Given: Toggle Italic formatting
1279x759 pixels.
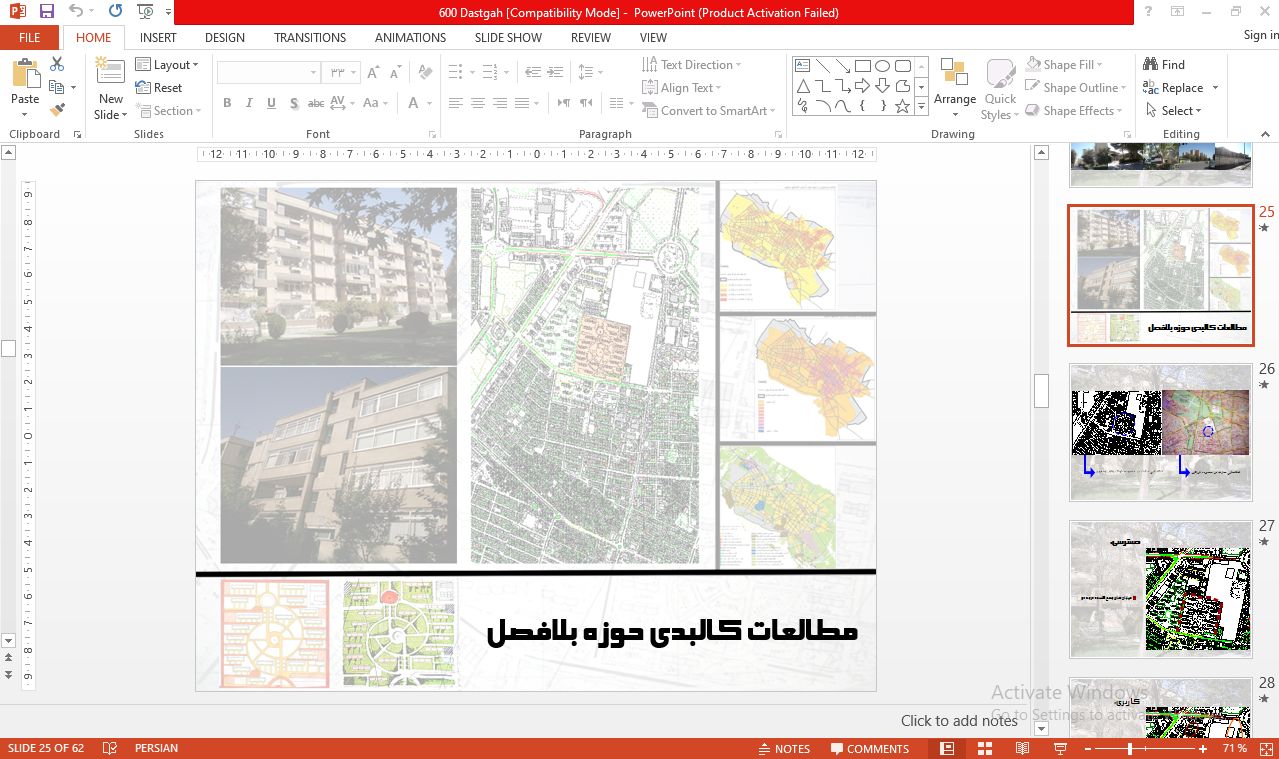Looking at the screenshot, I should pos(249,103).
